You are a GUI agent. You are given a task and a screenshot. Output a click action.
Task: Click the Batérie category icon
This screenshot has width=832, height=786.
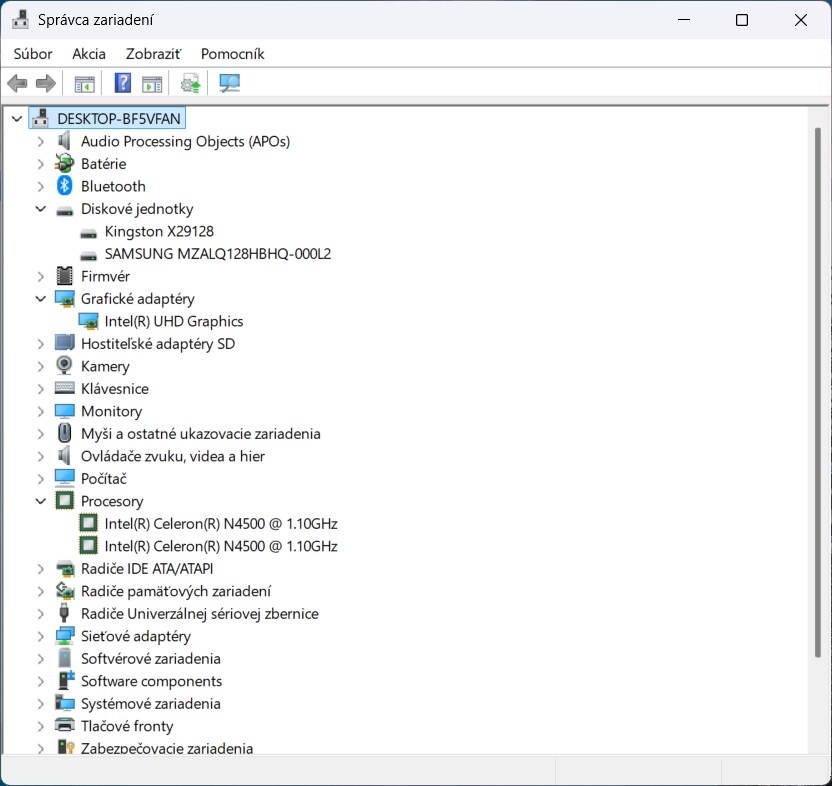point(64,163)
